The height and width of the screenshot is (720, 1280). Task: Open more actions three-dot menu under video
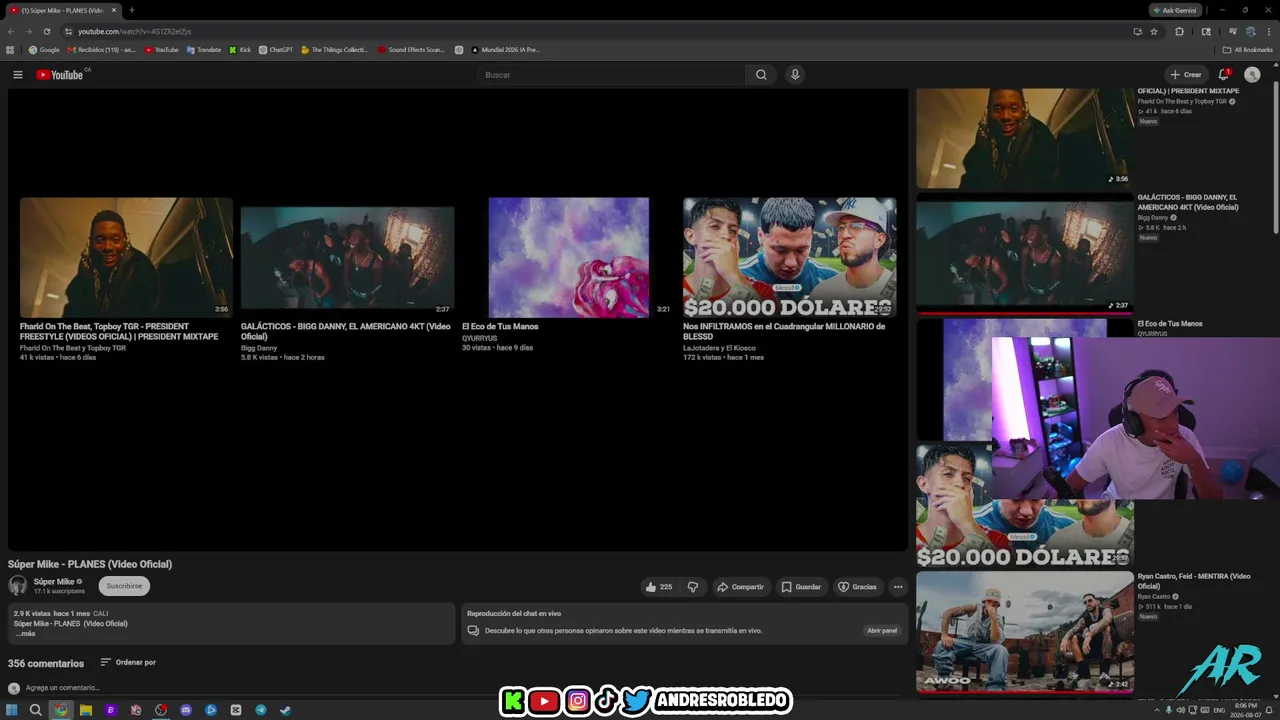tap(898, 587)
